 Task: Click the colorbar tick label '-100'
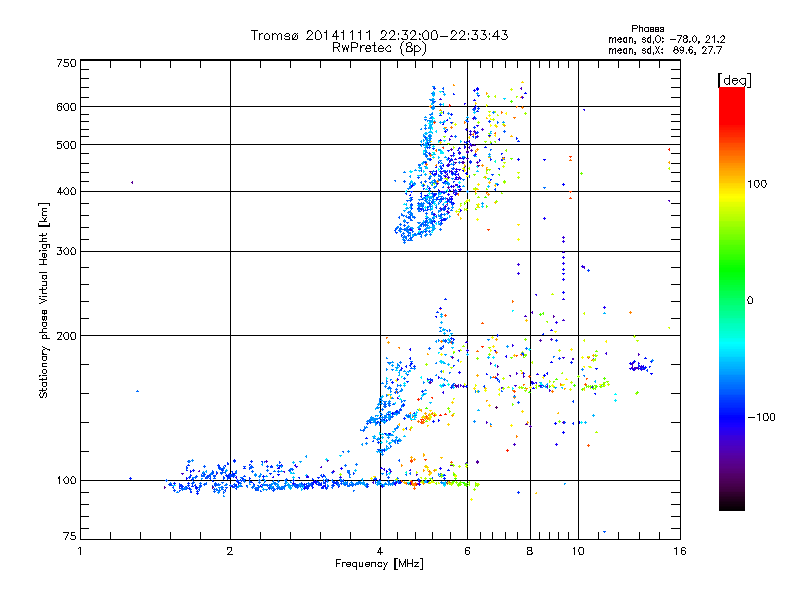(x=761, y=417)
